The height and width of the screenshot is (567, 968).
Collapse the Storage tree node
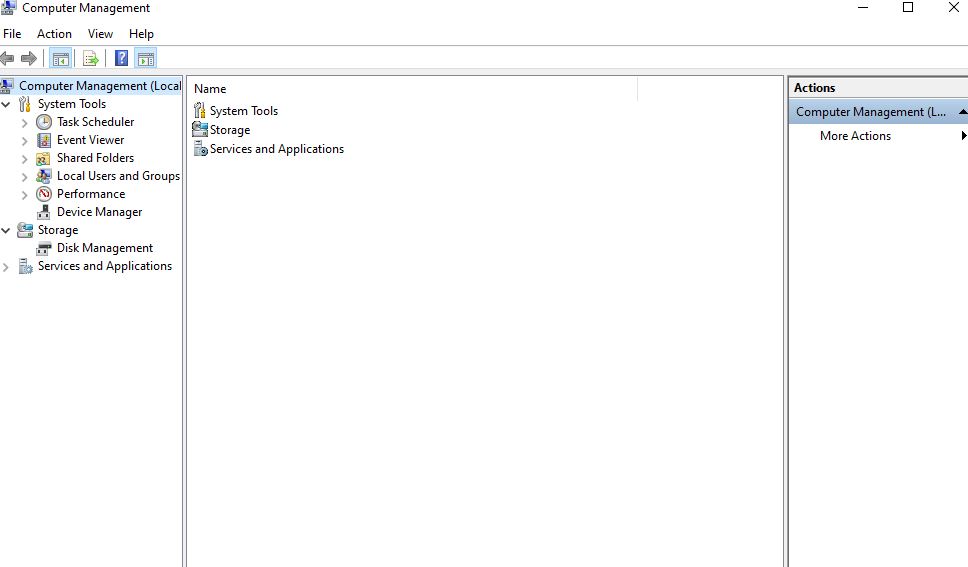coord(6,230)
